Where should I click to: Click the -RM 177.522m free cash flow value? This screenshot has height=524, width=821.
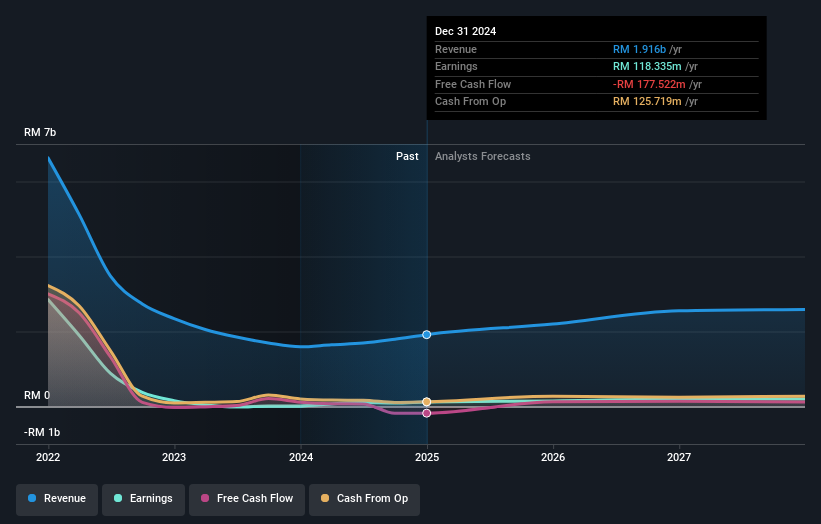(649, 84)
